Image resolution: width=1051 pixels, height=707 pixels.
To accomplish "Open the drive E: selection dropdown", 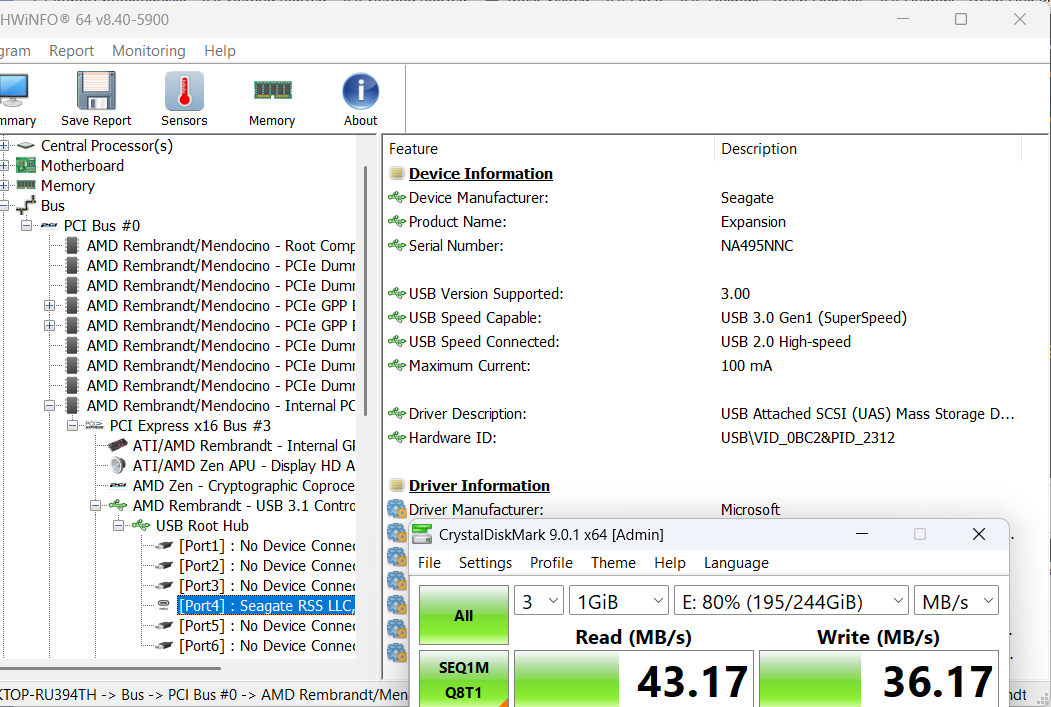I will click(790, 601).
